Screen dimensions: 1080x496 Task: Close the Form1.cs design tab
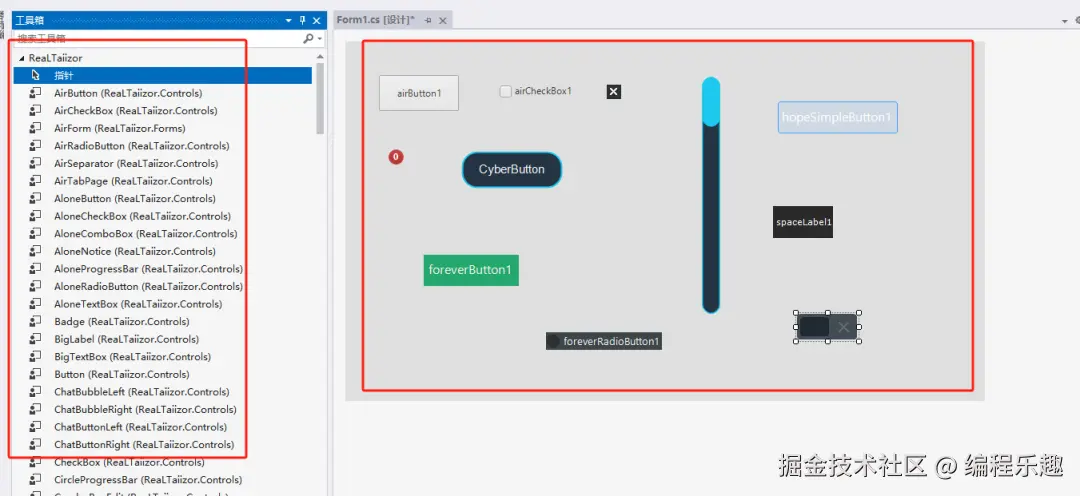coord(443,21)
